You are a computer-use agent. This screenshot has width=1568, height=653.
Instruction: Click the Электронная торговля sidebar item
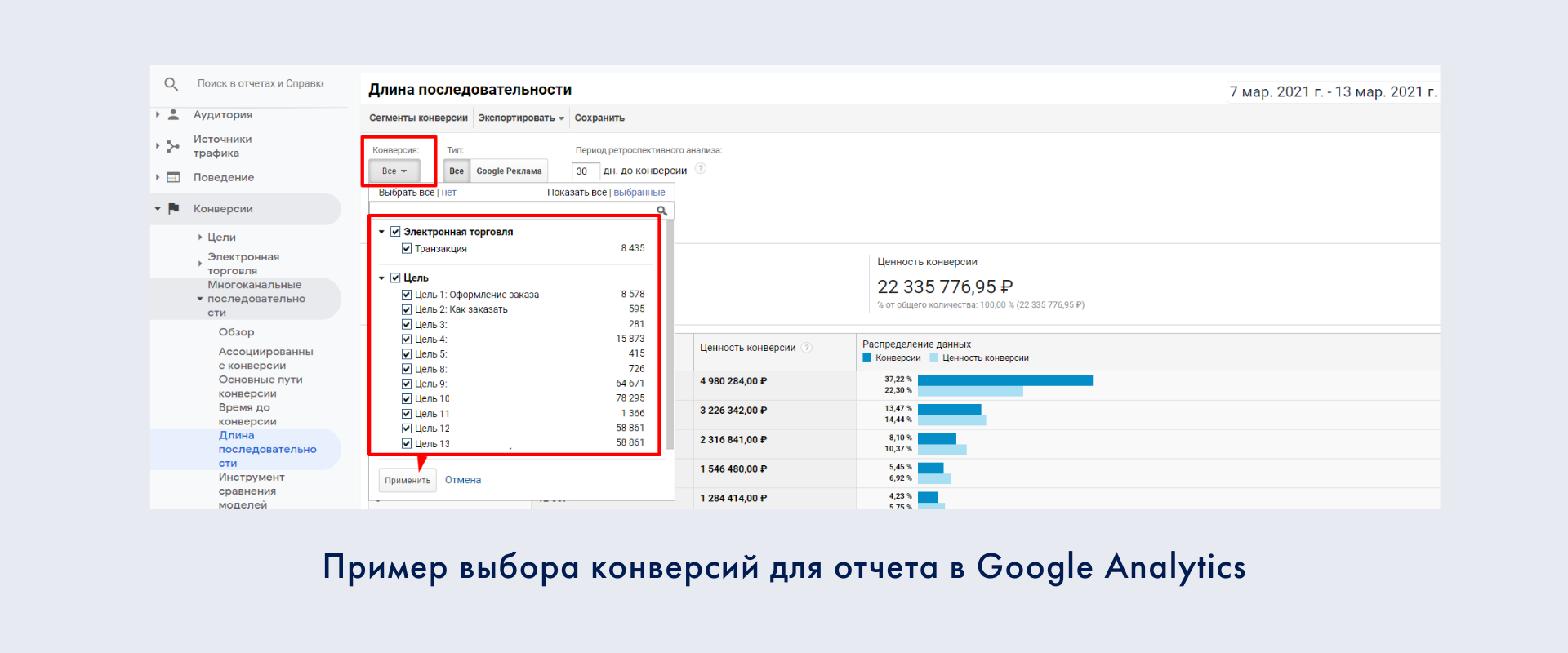(x=243, y=264)
